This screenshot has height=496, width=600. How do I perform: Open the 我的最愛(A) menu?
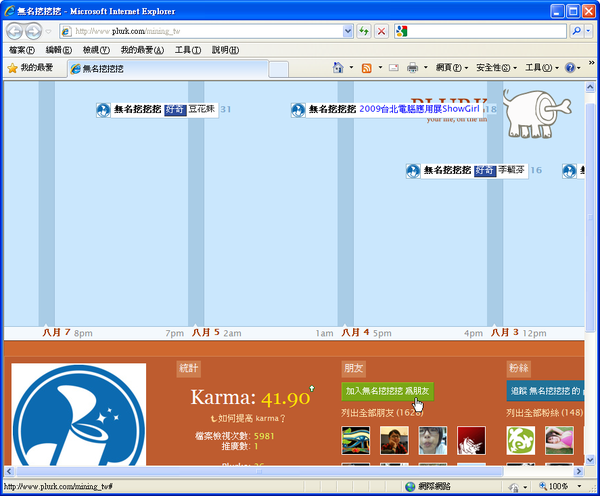click(142, 50)
